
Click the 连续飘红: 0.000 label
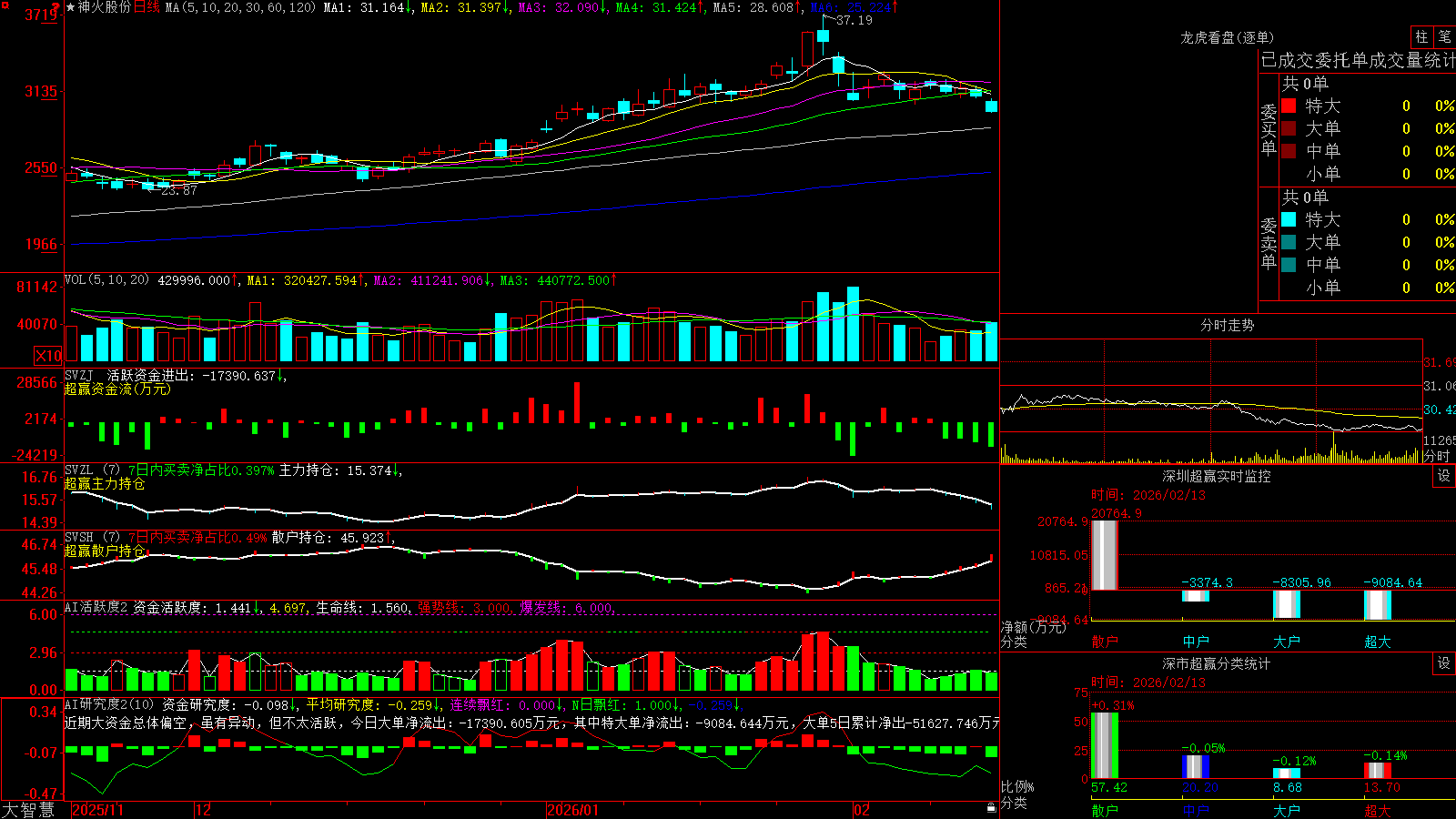(506, 704)
